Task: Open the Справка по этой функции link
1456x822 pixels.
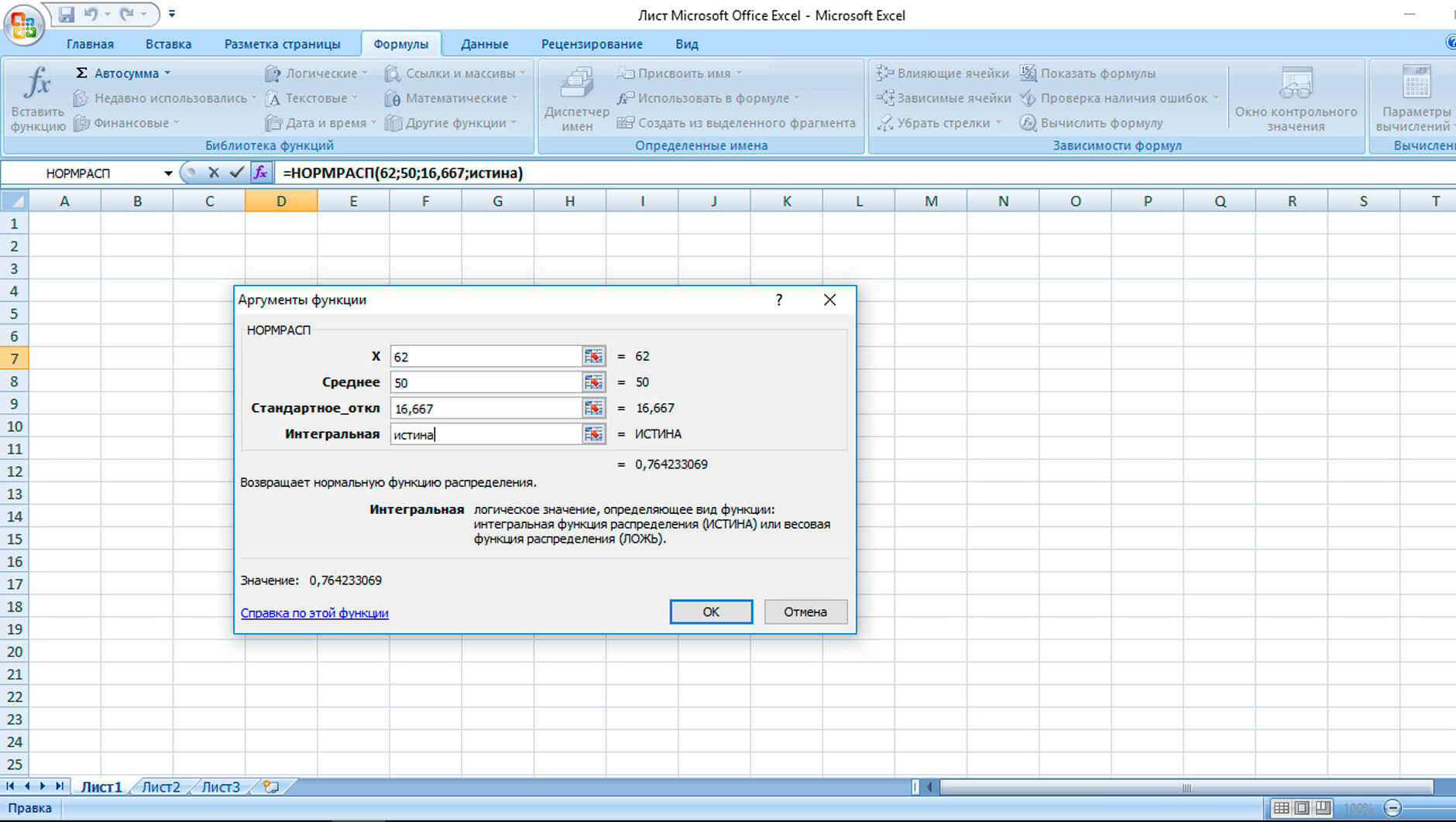Action: click(314, 613)
